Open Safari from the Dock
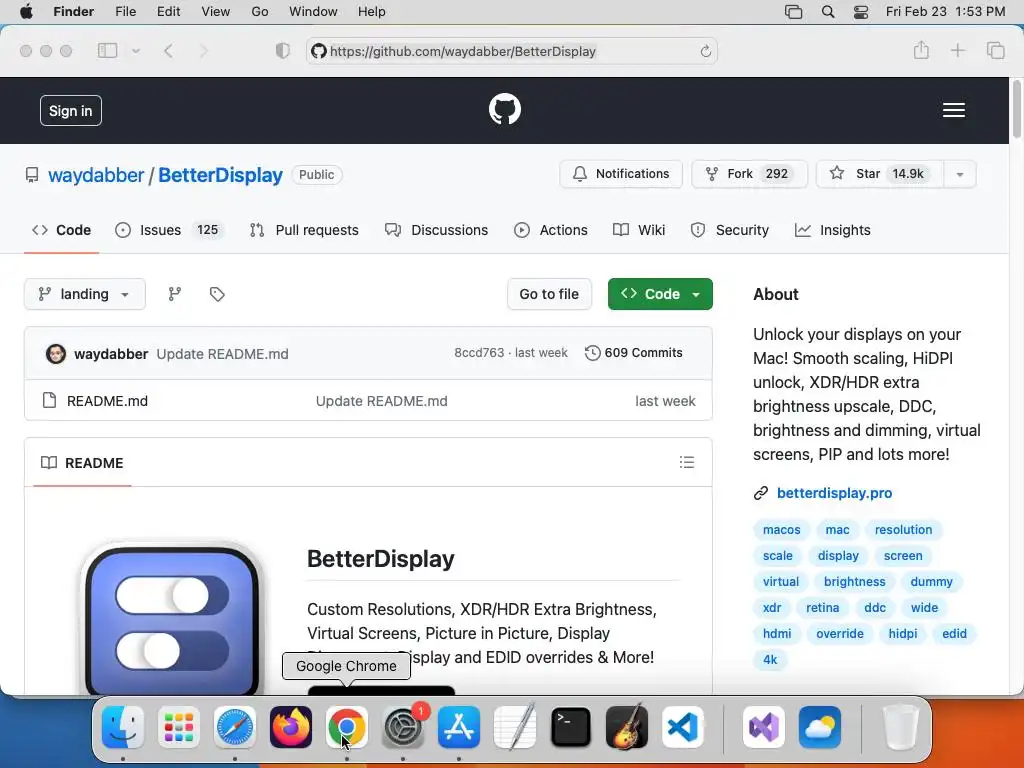Viewport: 1024px width, 768px height. tap(234, 727)
